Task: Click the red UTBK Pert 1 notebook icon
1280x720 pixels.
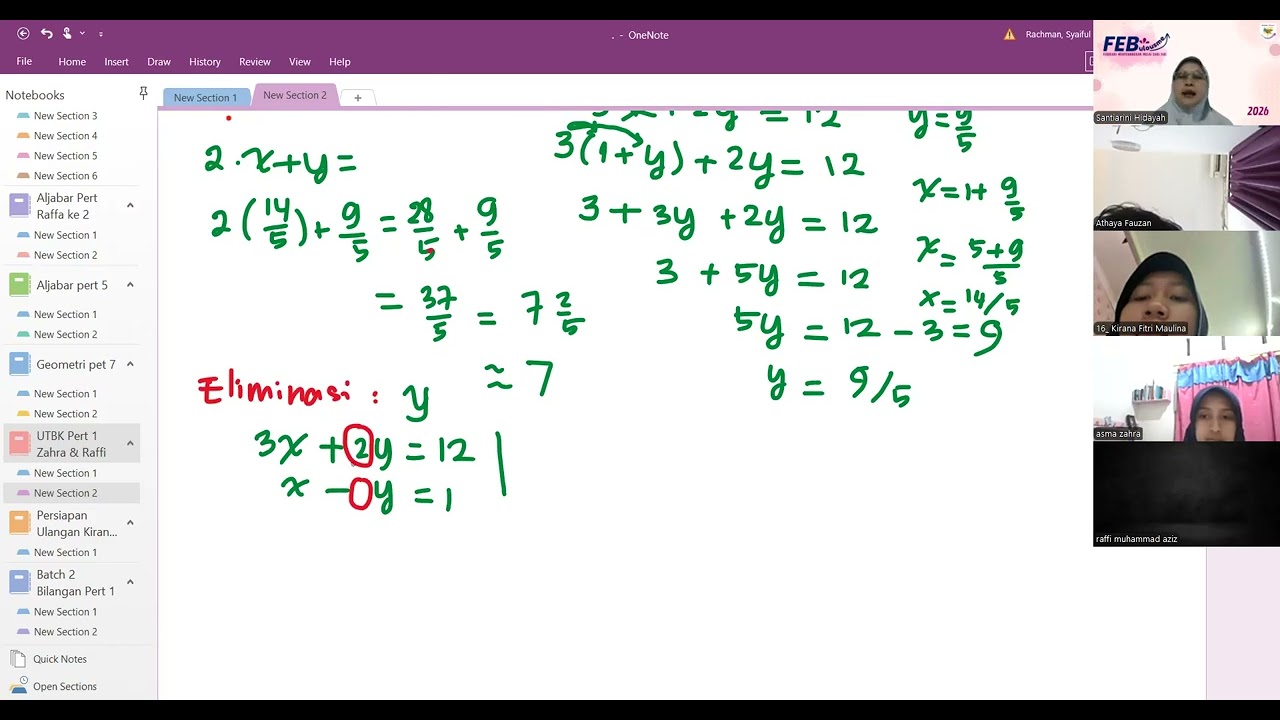Action: [20, 443]
